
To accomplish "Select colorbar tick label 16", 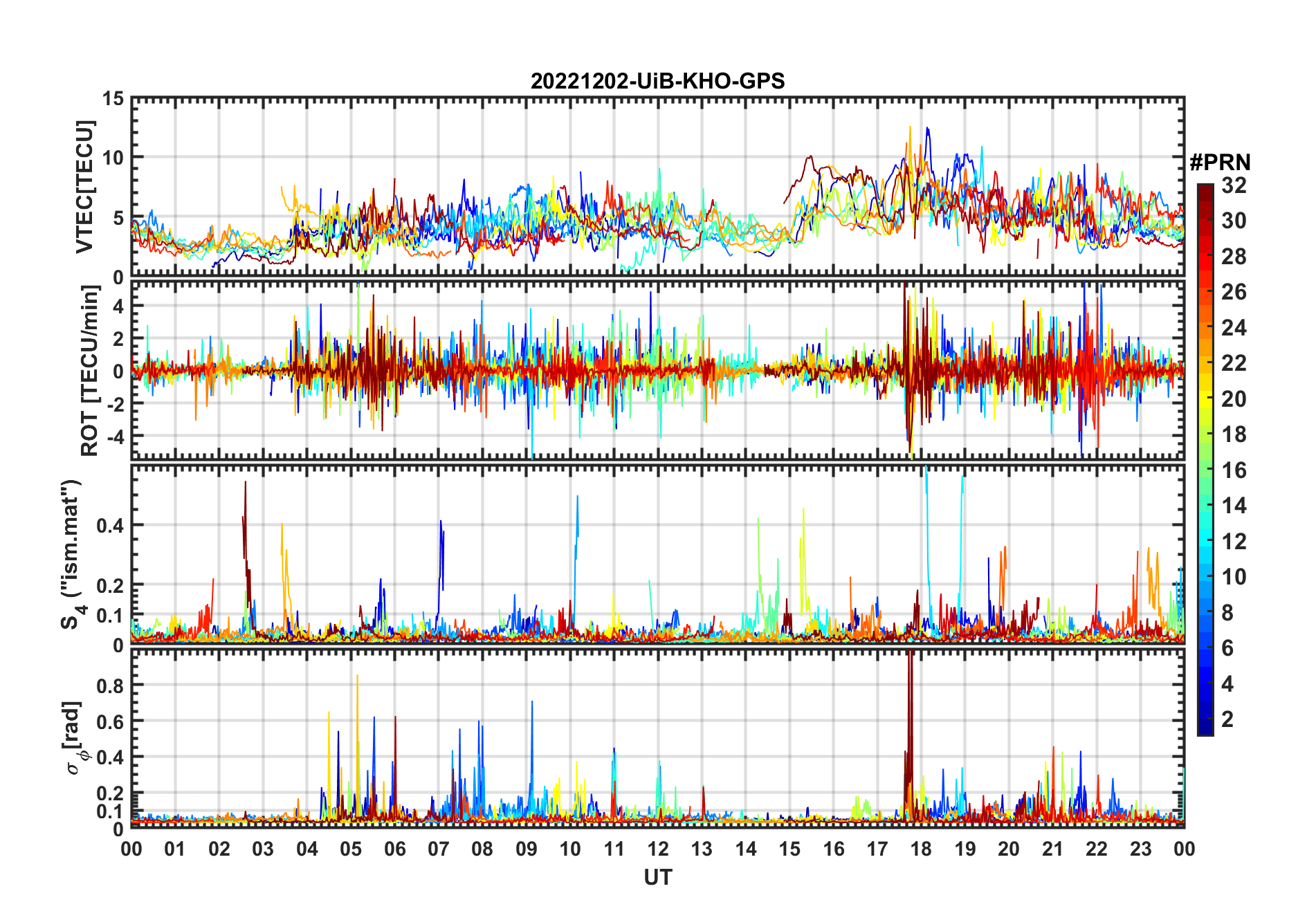I will [x=1234, y=470].
